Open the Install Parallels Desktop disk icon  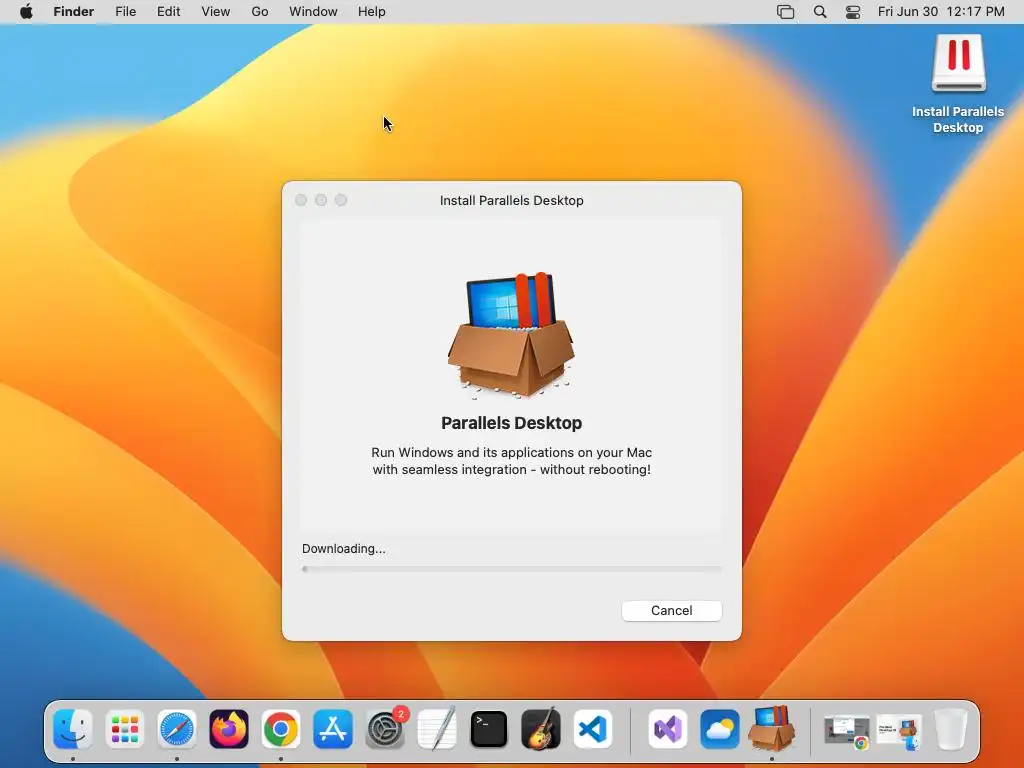point(958,63)
